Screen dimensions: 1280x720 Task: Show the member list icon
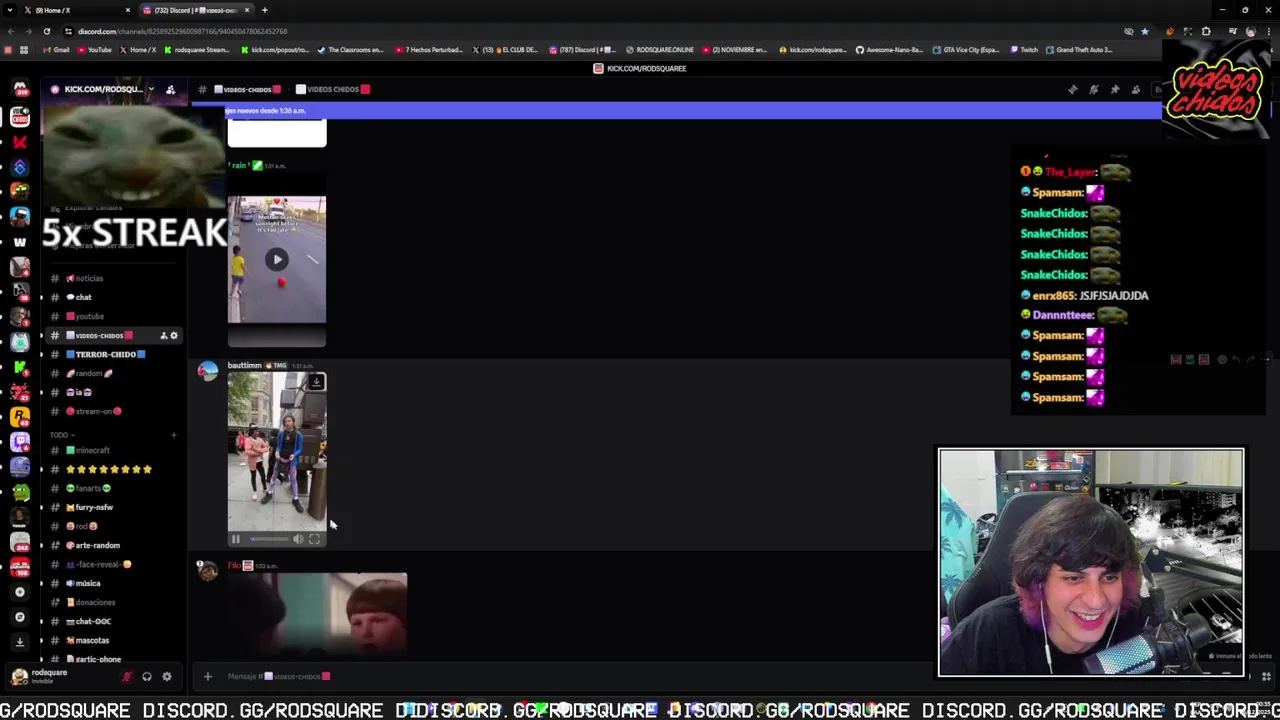click(1135, 89)
